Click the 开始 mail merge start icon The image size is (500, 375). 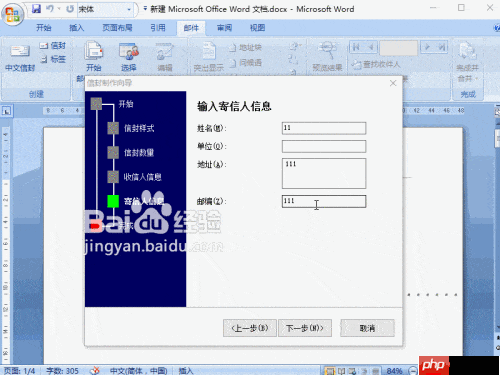point(93,56)
